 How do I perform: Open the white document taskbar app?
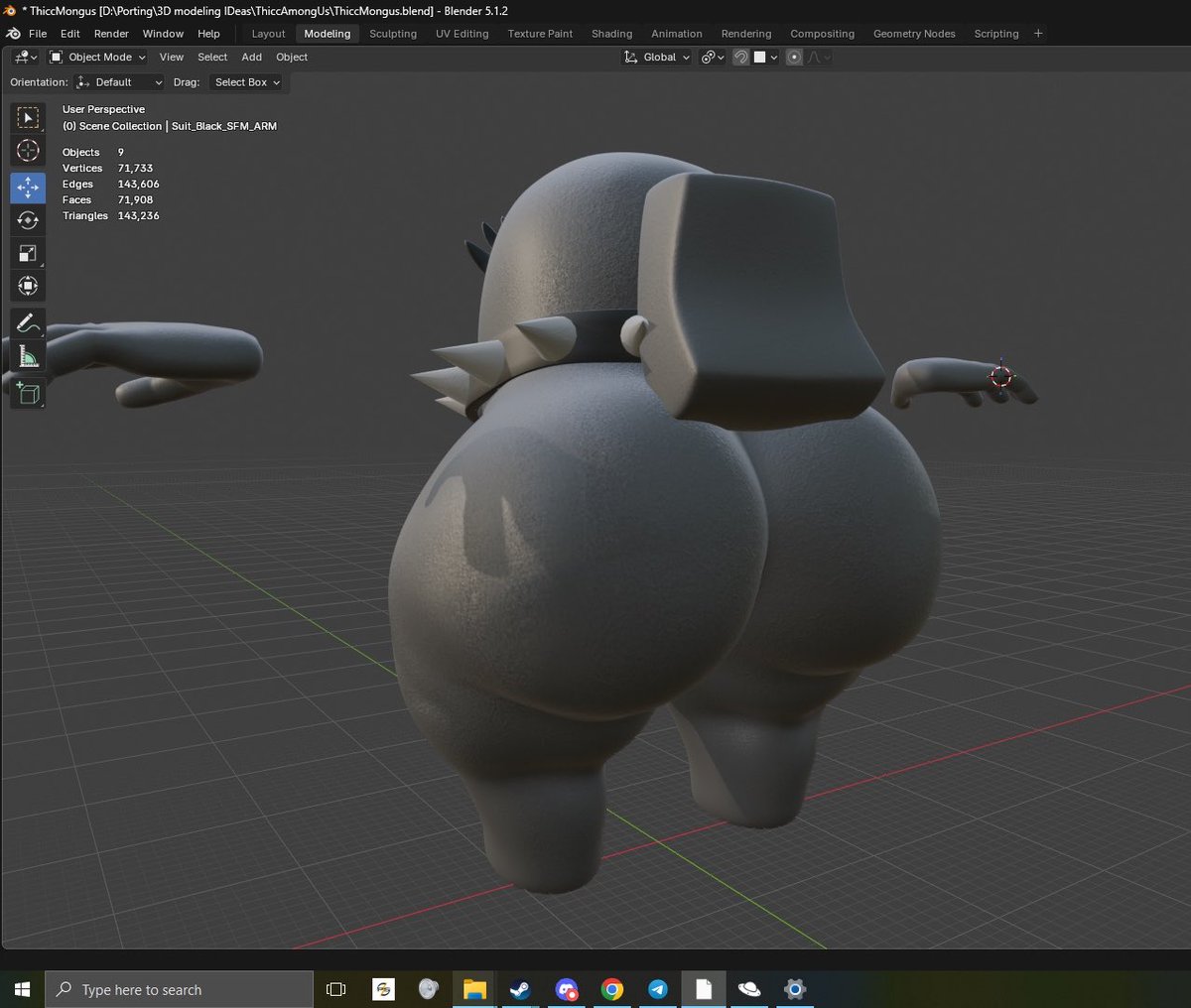(x=704, y=989)
